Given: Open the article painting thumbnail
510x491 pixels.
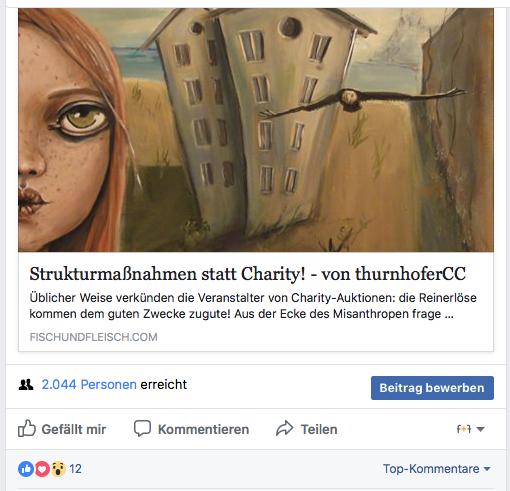Looking at the screenshot, I should (x=256, y=130).
